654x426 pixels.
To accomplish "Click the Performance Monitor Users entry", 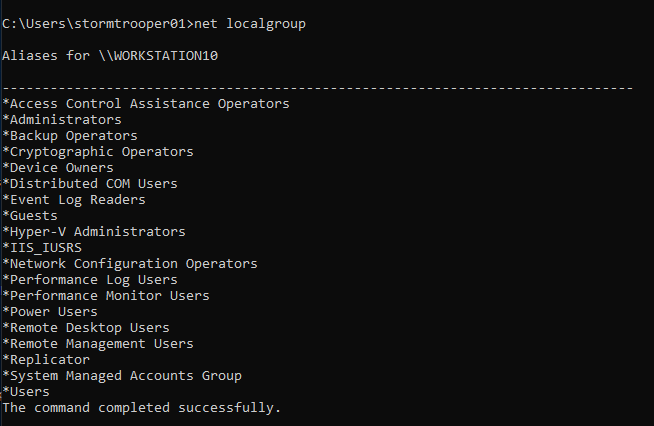I will pyautogui.click(x=106, y=296).
